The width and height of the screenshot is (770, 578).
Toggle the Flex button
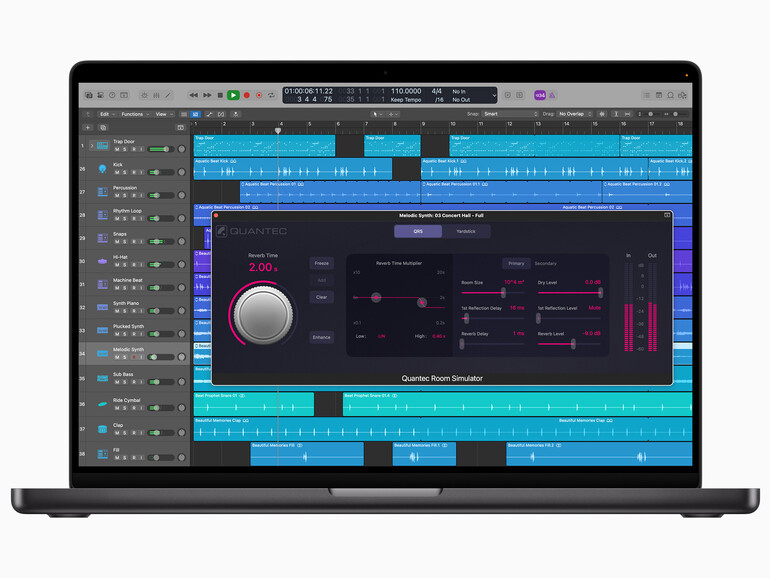coord(221,114)
